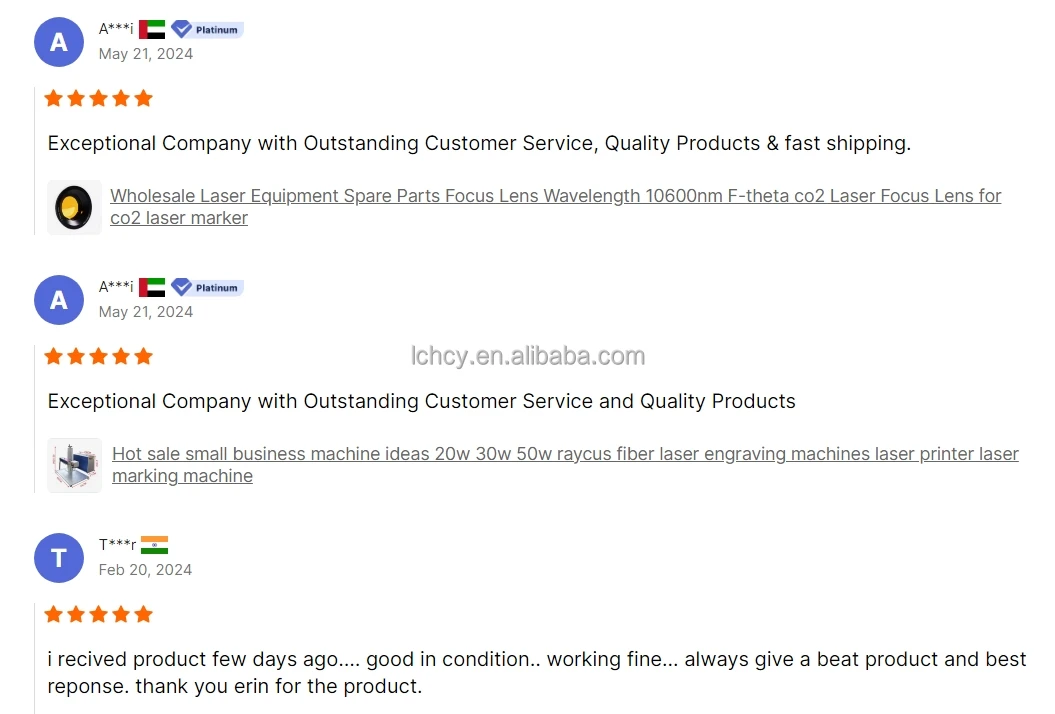Click the UAE flag beside the first A***i
The height and width of the screenshot is (714, 1055).
152,29
